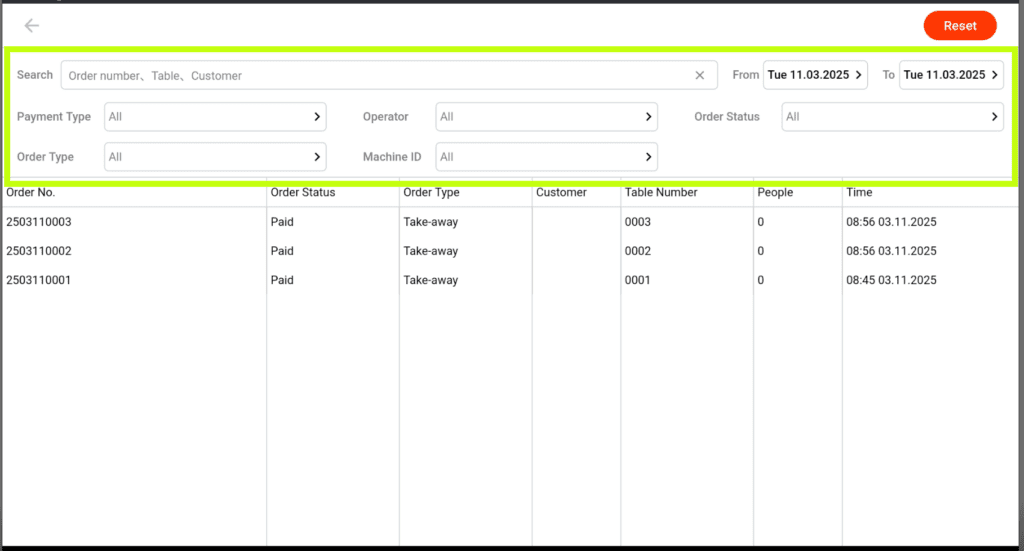The image size is (1024, 551).
Task: Expand the Machine ID dropdown
Action: [x=546, y=157]
